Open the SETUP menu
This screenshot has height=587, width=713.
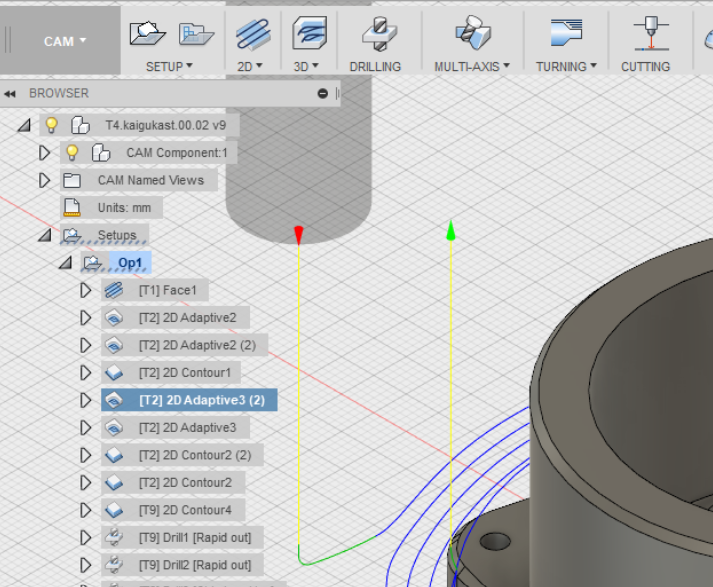pos(169,67)
